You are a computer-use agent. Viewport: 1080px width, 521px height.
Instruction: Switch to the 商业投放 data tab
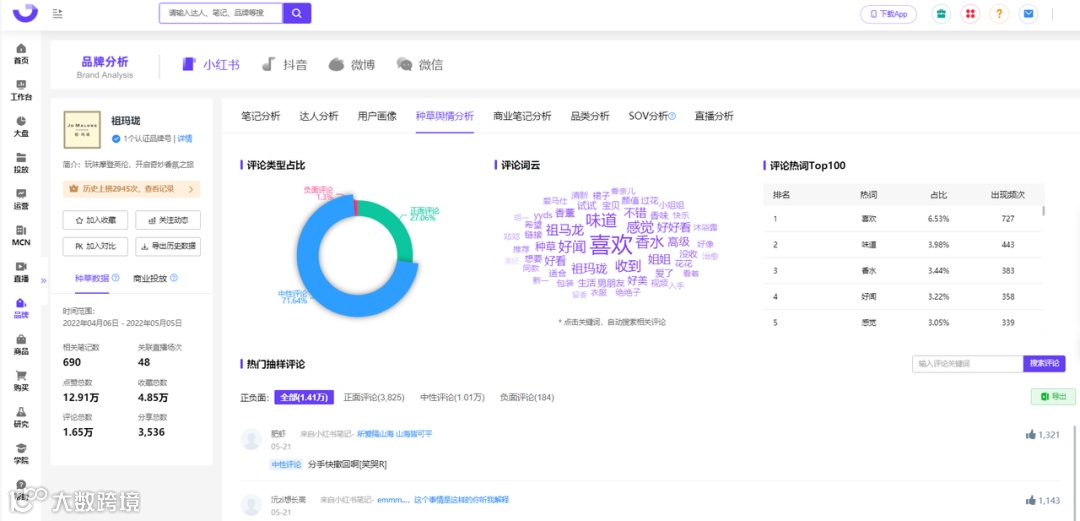pyautogui.click(x=150, y=278)
